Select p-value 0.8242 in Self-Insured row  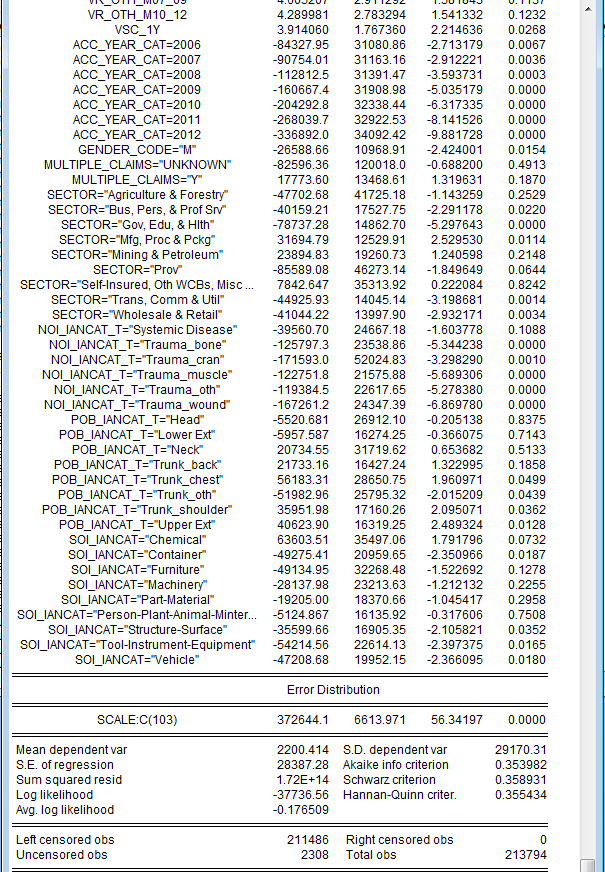pyautogui.click(x=527, y=285)
